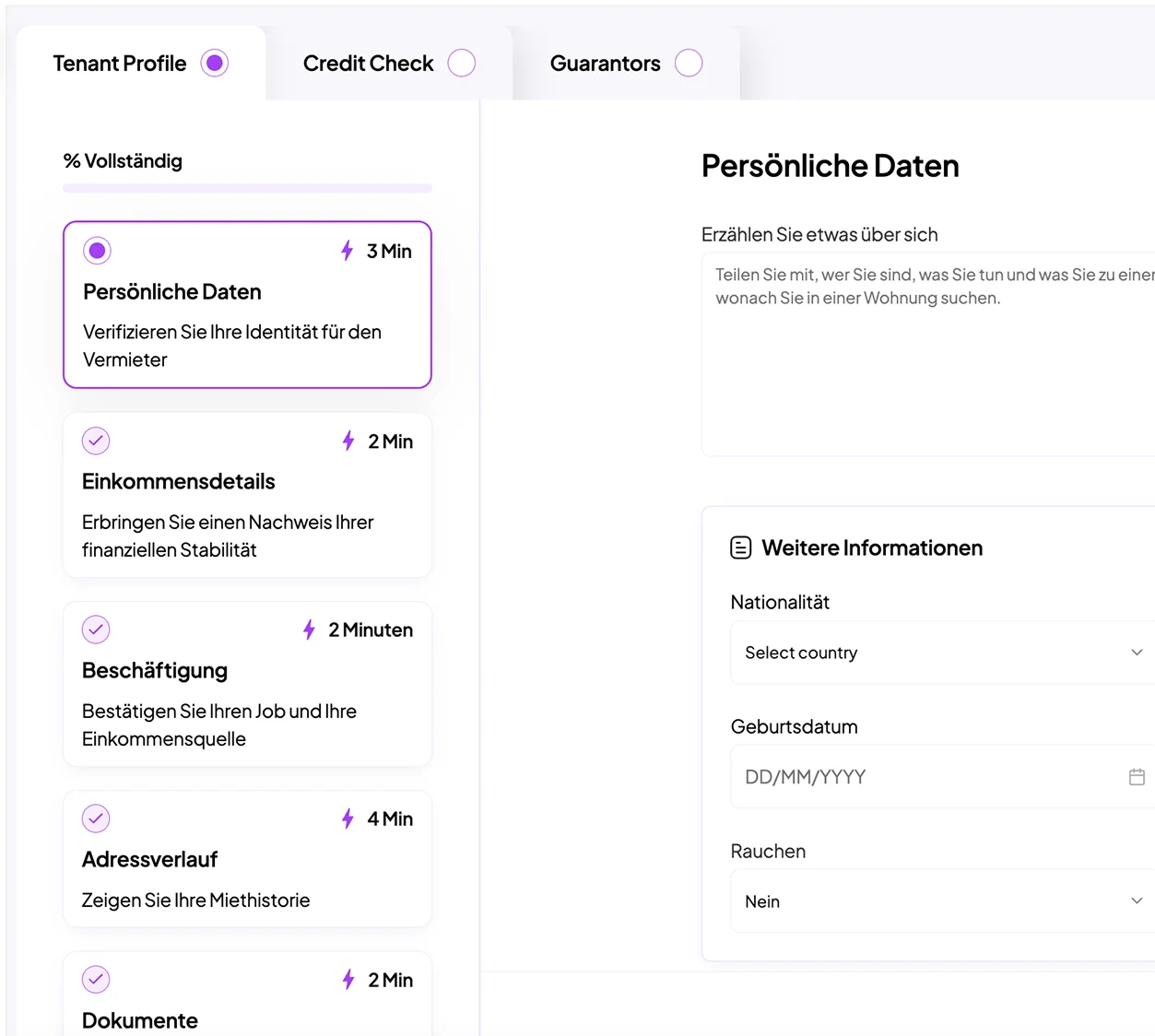Click the checkmark icon on Adressverlauf card

(96, 818)
